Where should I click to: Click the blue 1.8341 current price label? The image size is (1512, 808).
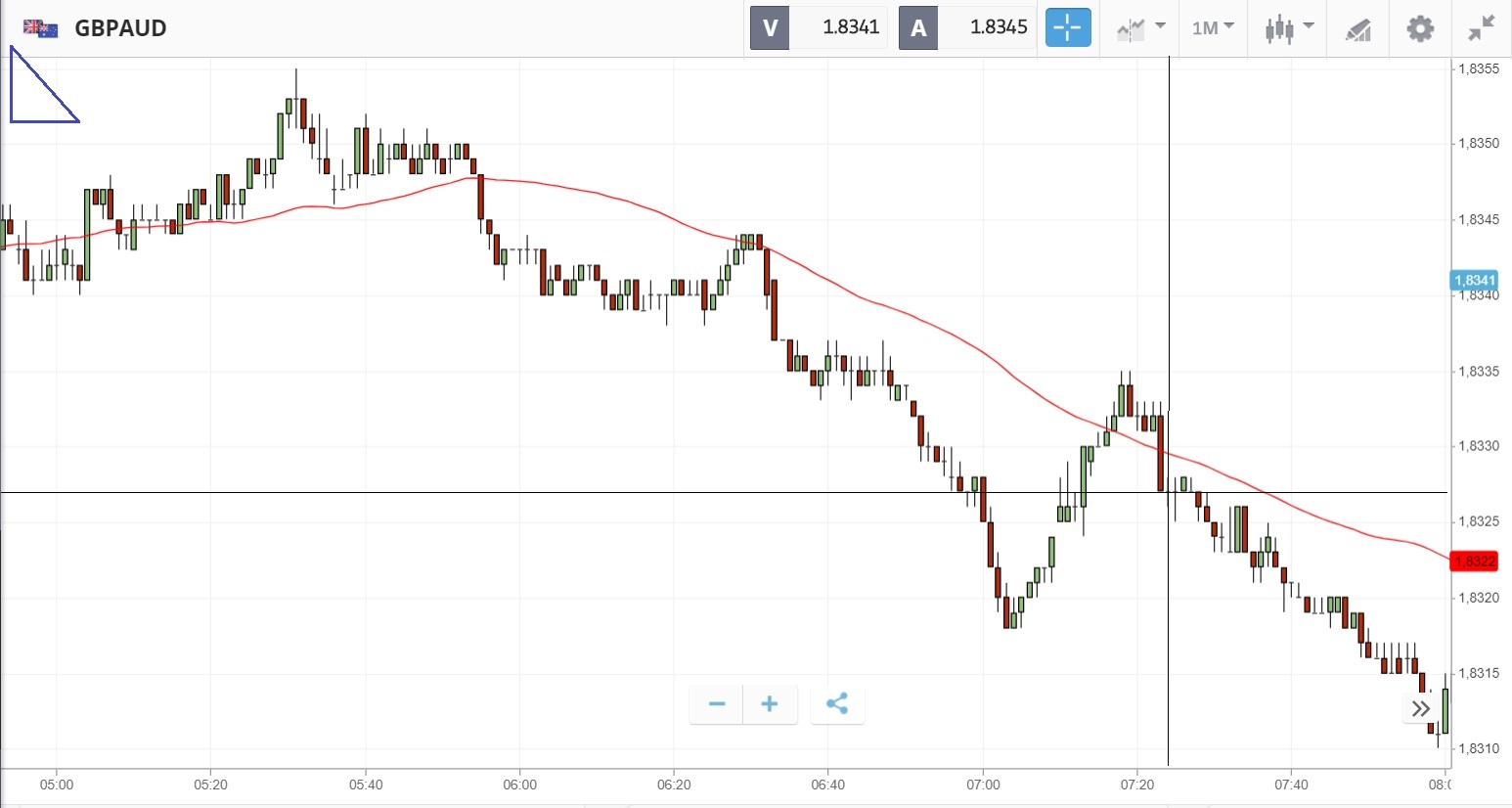pos(1473,281)
